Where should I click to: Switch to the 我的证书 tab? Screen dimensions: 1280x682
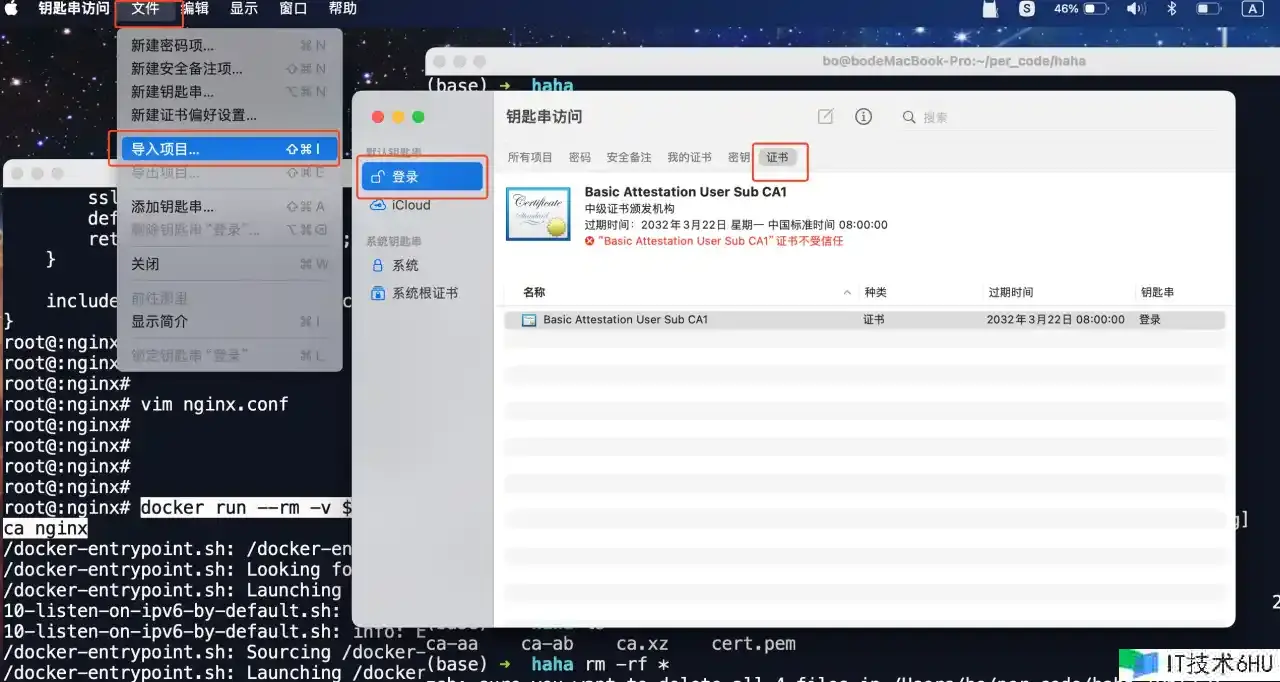point(689,157)
